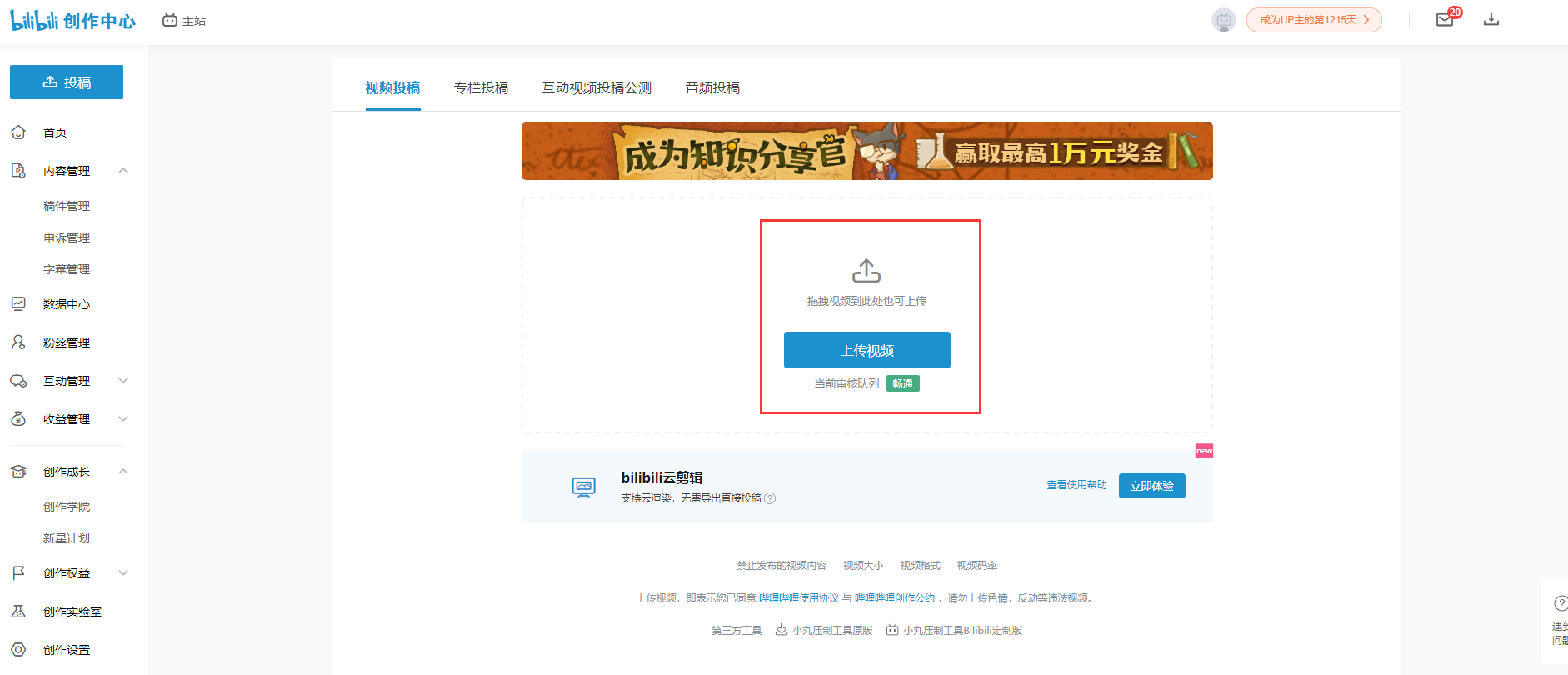Click the download icon in header

[1491, 19]
